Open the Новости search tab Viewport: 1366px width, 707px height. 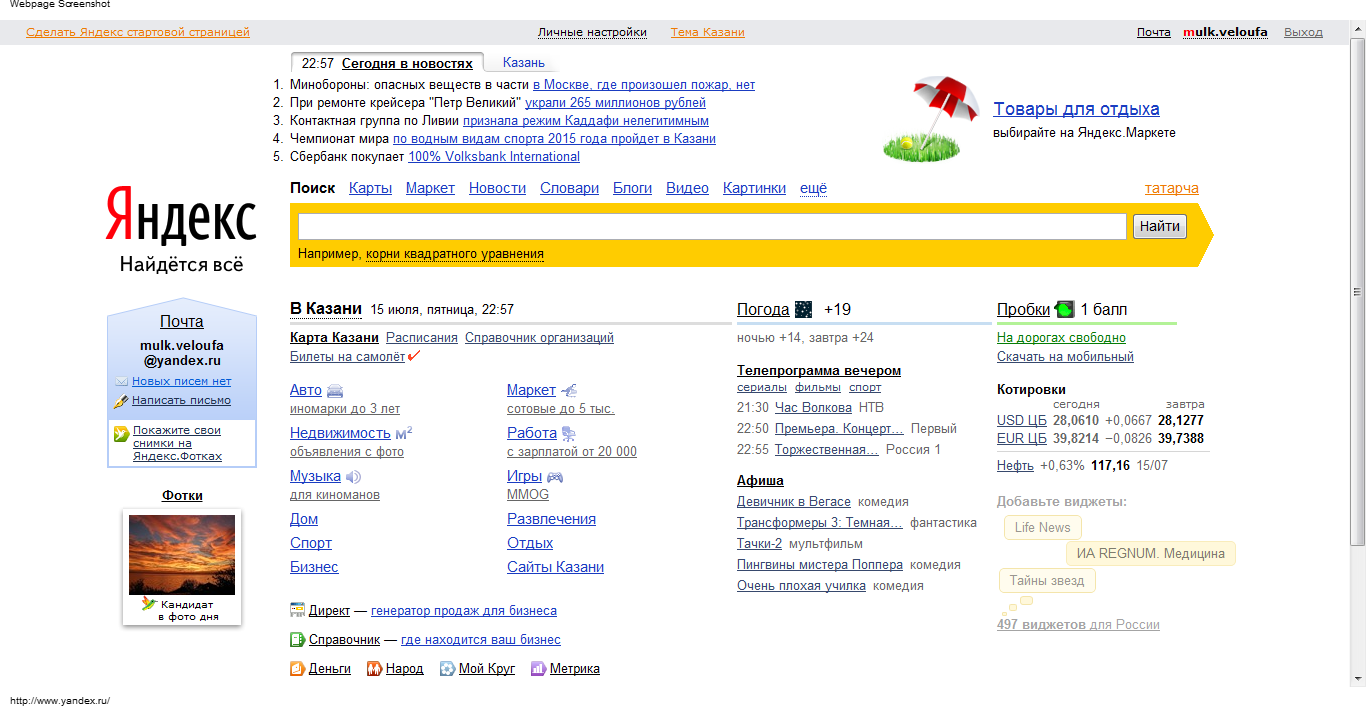[x=497, y=188]
